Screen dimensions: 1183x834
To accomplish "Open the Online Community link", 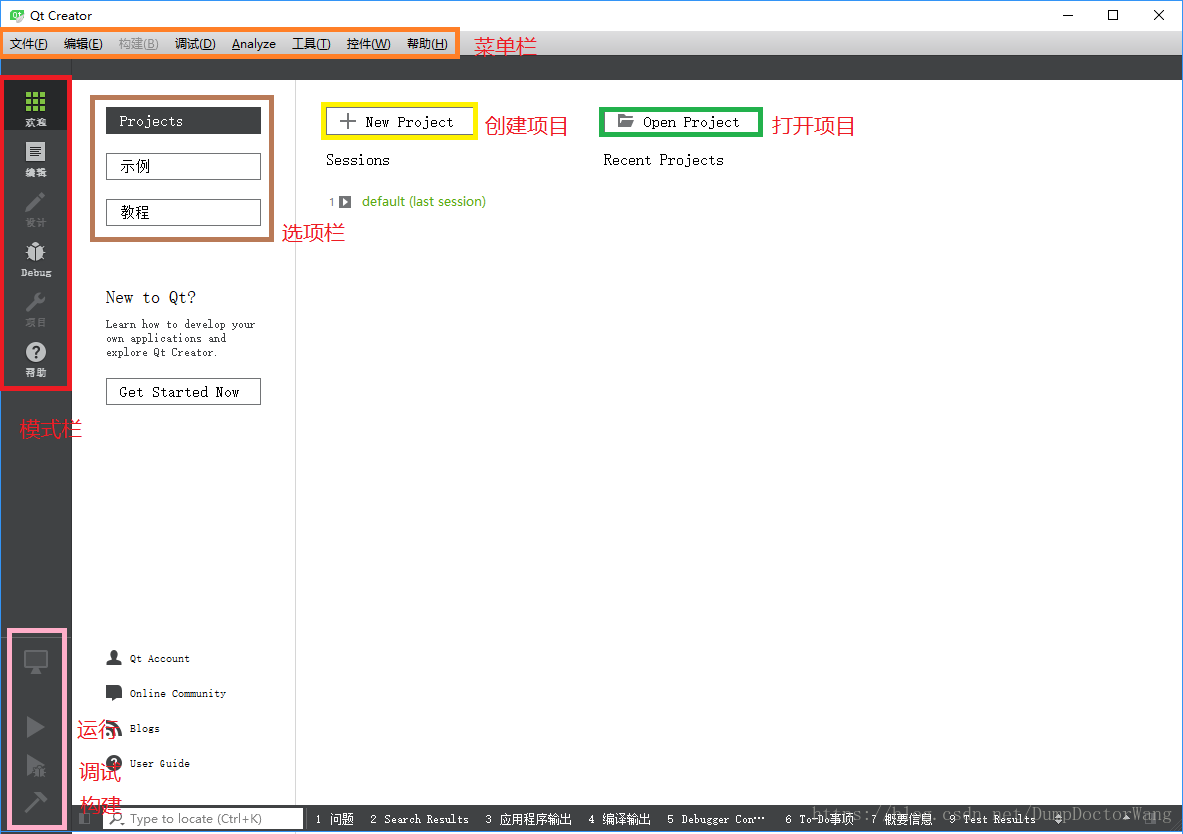I will pos(177,694).
